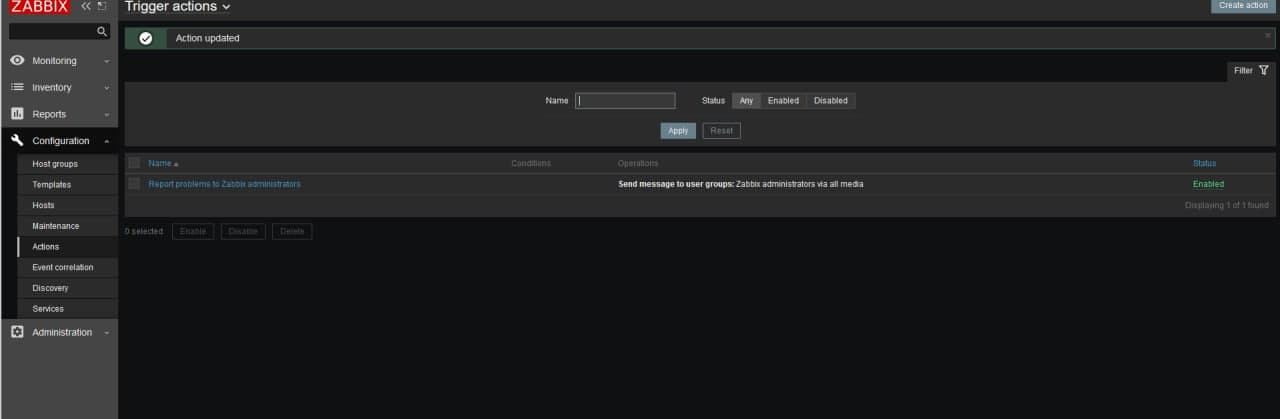The image size is (1280, 419).
Task: Click the Conditions column header text
Action: coord(531,163)
